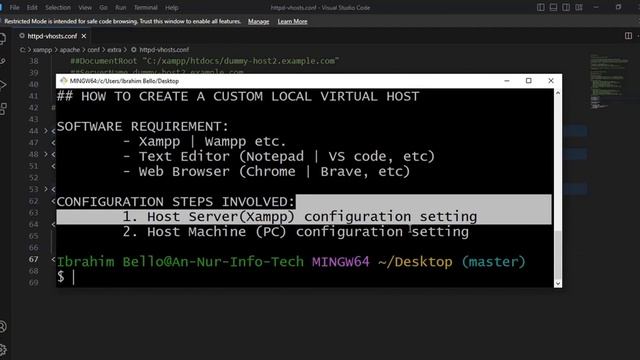Open the Go menu
Screen dimensions: 640x360
(103, 7)
